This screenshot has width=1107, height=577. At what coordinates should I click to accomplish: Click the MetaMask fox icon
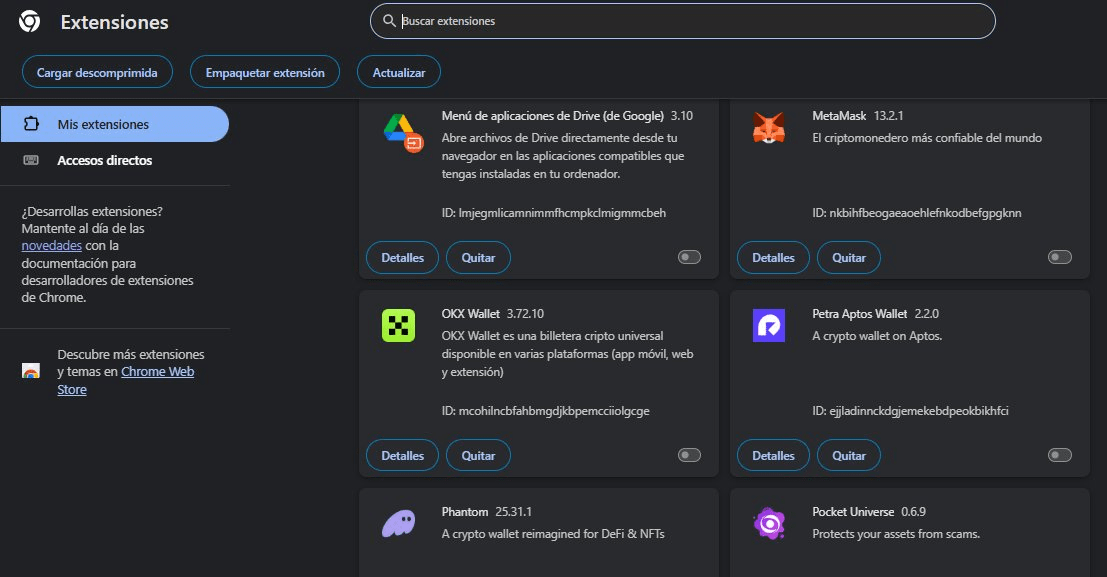click(769, 129)
